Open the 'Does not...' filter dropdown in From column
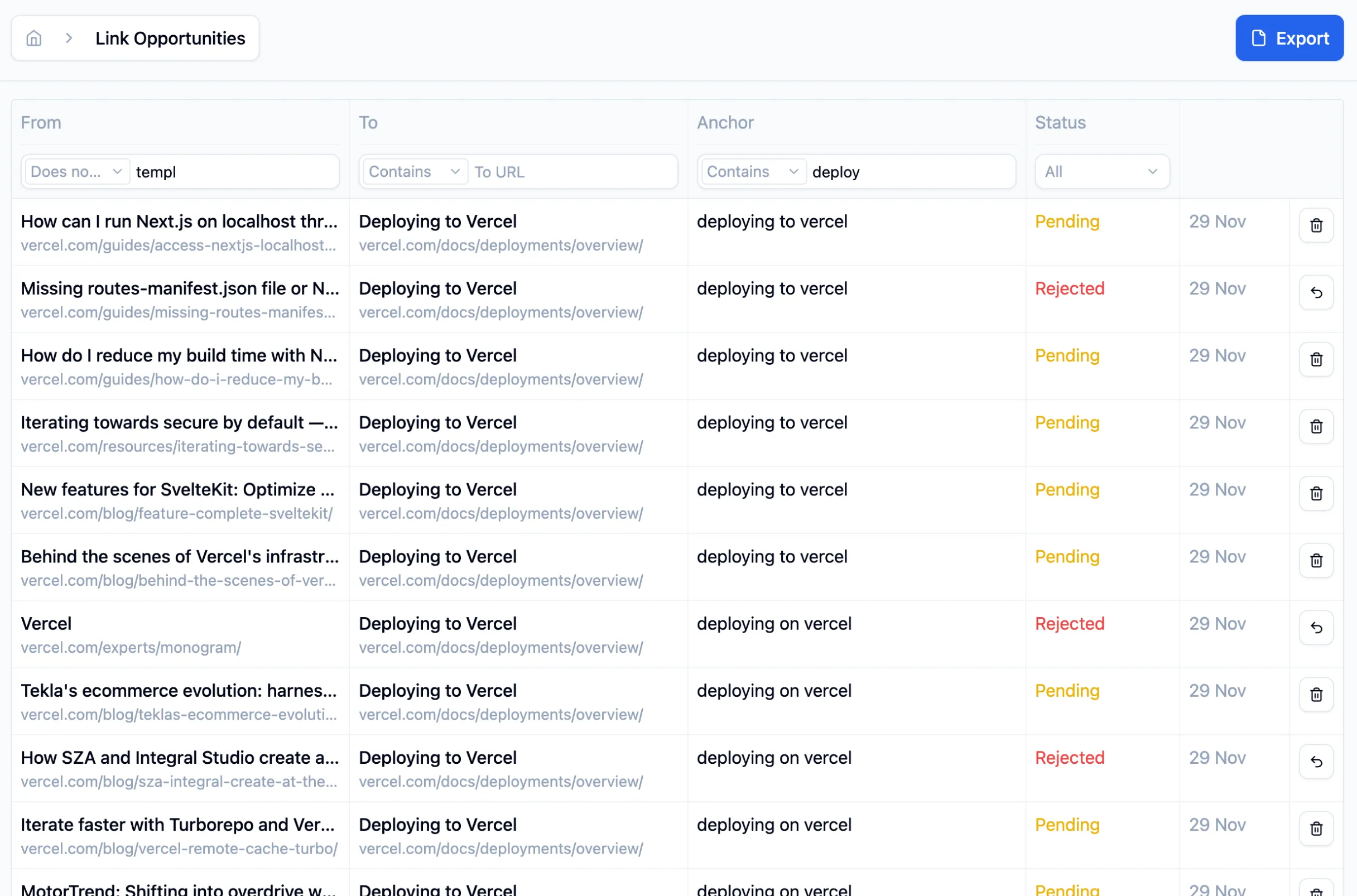Viewport: 1357px width, 896px height. tap(75, 171)
